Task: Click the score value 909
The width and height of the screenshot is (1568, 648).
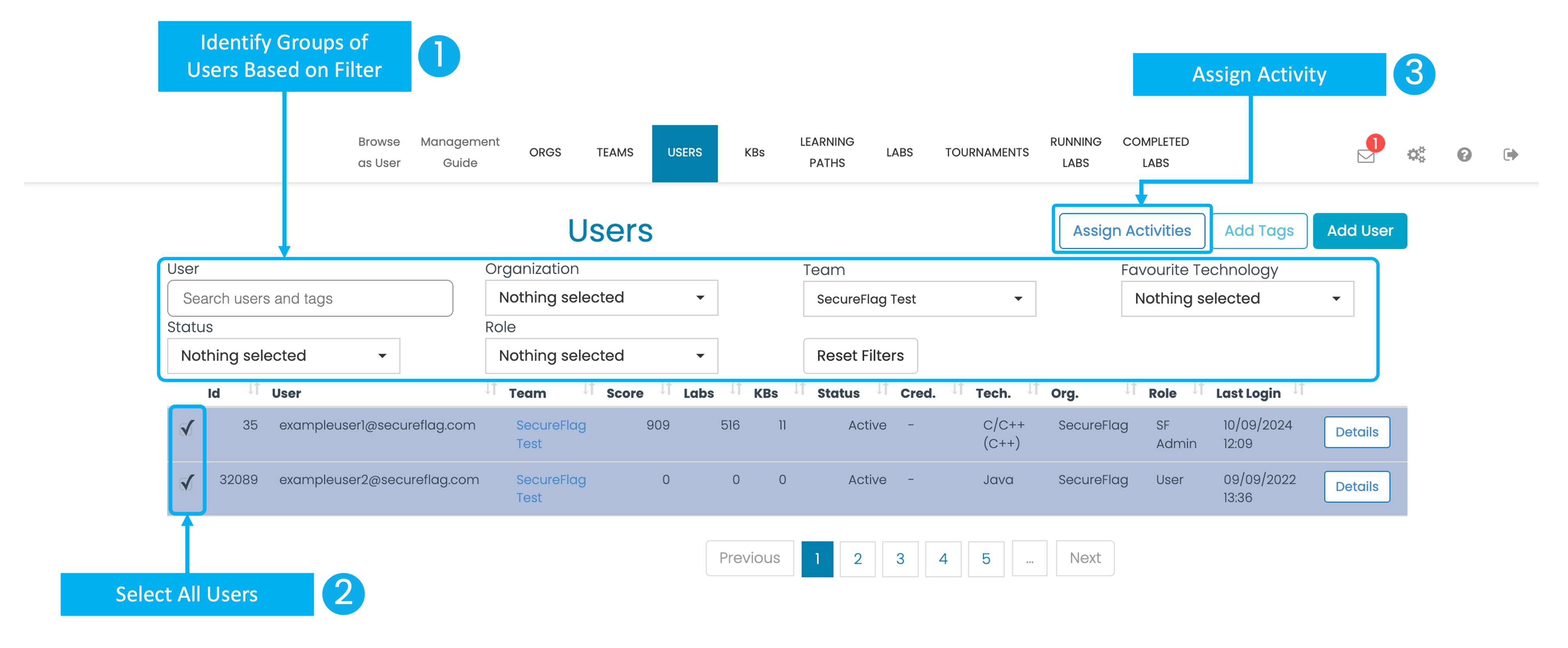Action: (657, 425)
